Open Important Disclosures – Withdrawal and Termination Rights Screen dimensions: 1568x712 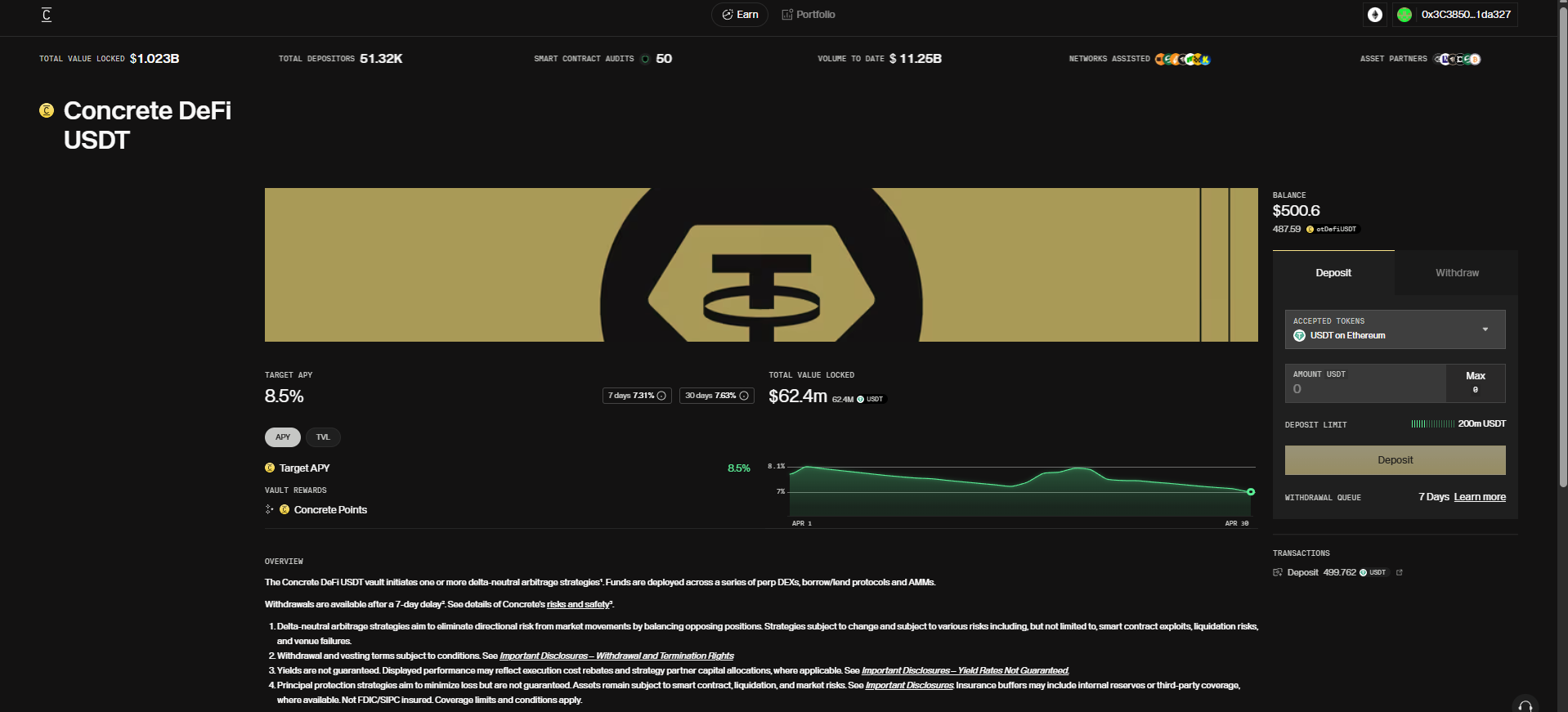point(616,656)
